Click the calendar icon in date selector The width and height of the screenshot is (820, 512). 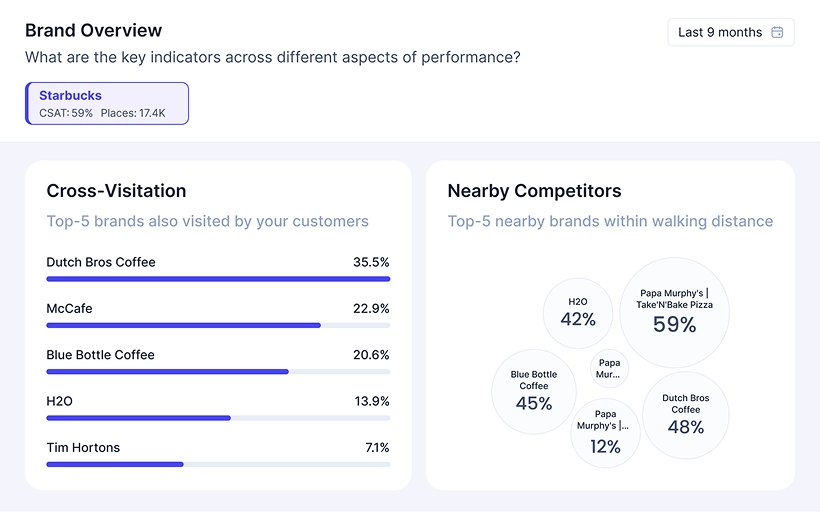click(778, 32)
